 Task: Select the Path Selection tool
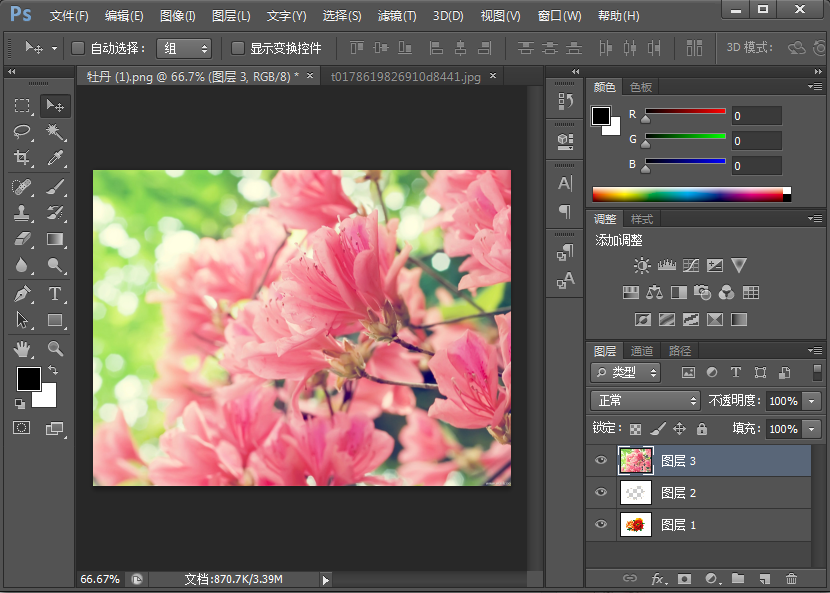(22, 320)
